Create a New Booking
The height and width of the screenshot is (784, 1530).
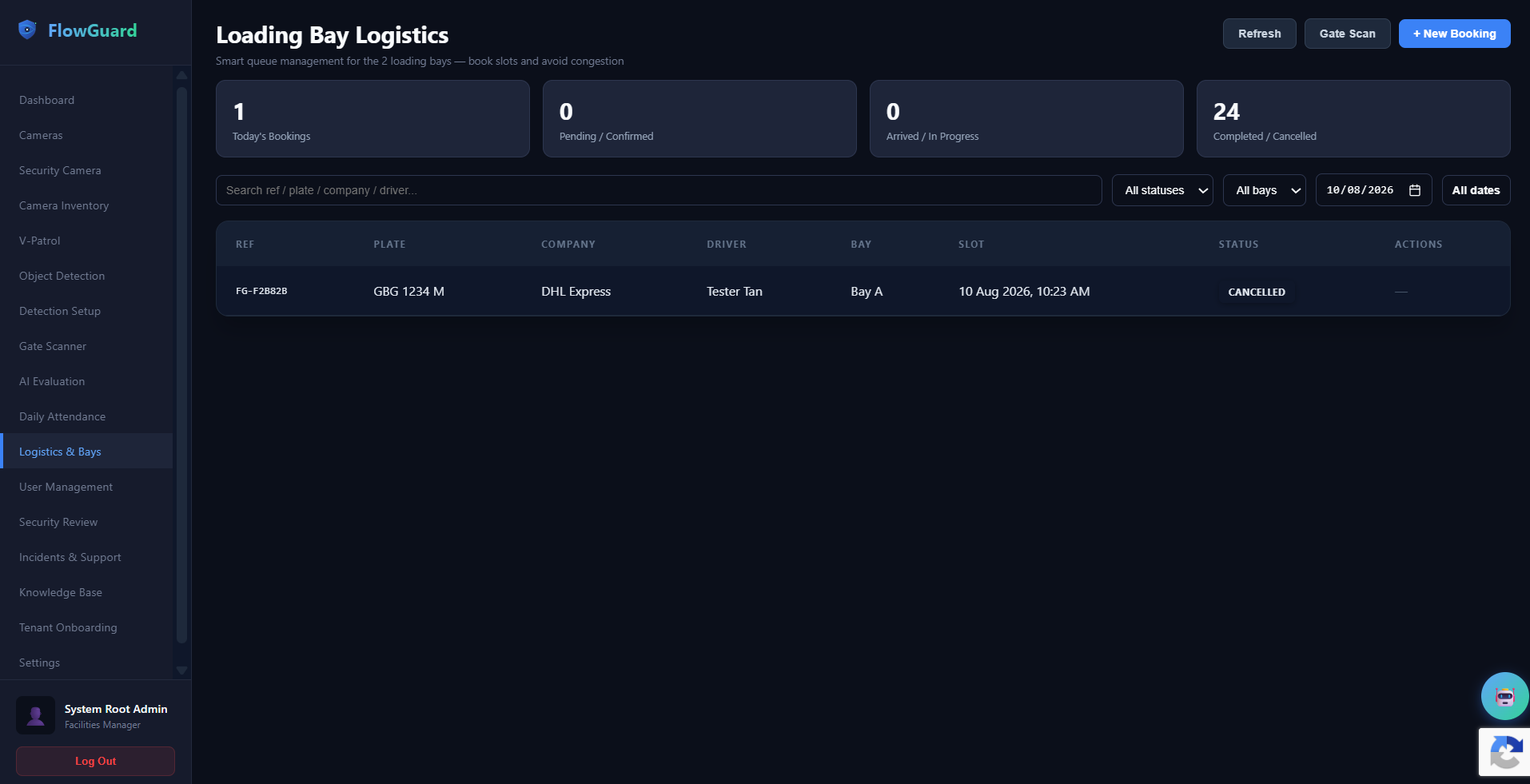pyautogui.click(x=1454, y=34)
